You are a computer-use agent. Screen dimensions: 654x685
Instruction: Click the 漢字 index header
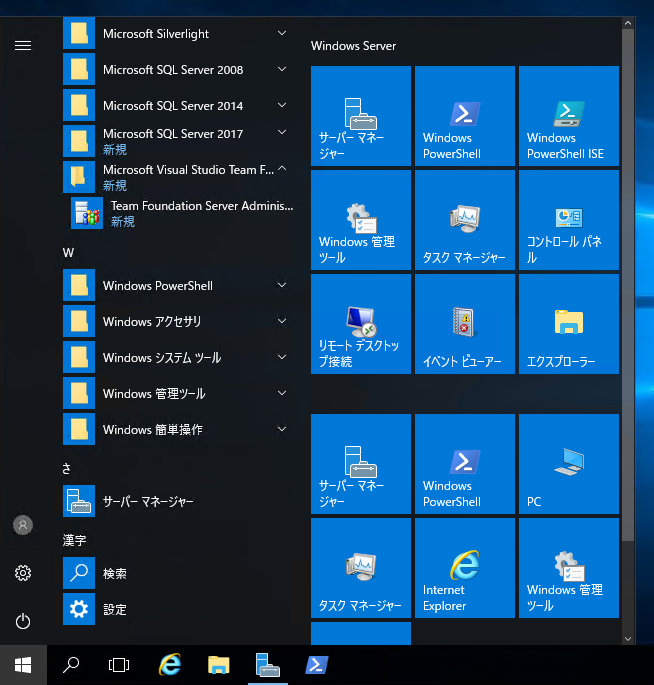[74, 541]
